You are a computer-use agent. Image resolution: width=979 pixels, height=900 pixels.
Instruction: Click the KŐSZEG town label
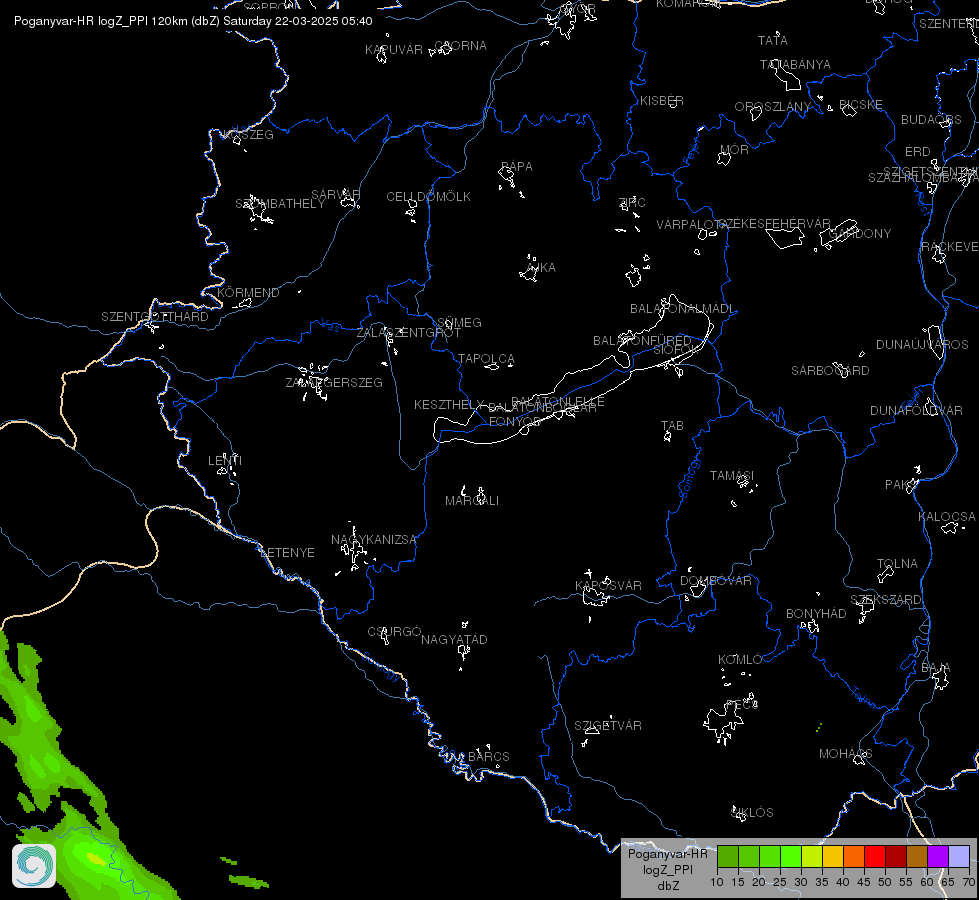(x=249, y=135)
